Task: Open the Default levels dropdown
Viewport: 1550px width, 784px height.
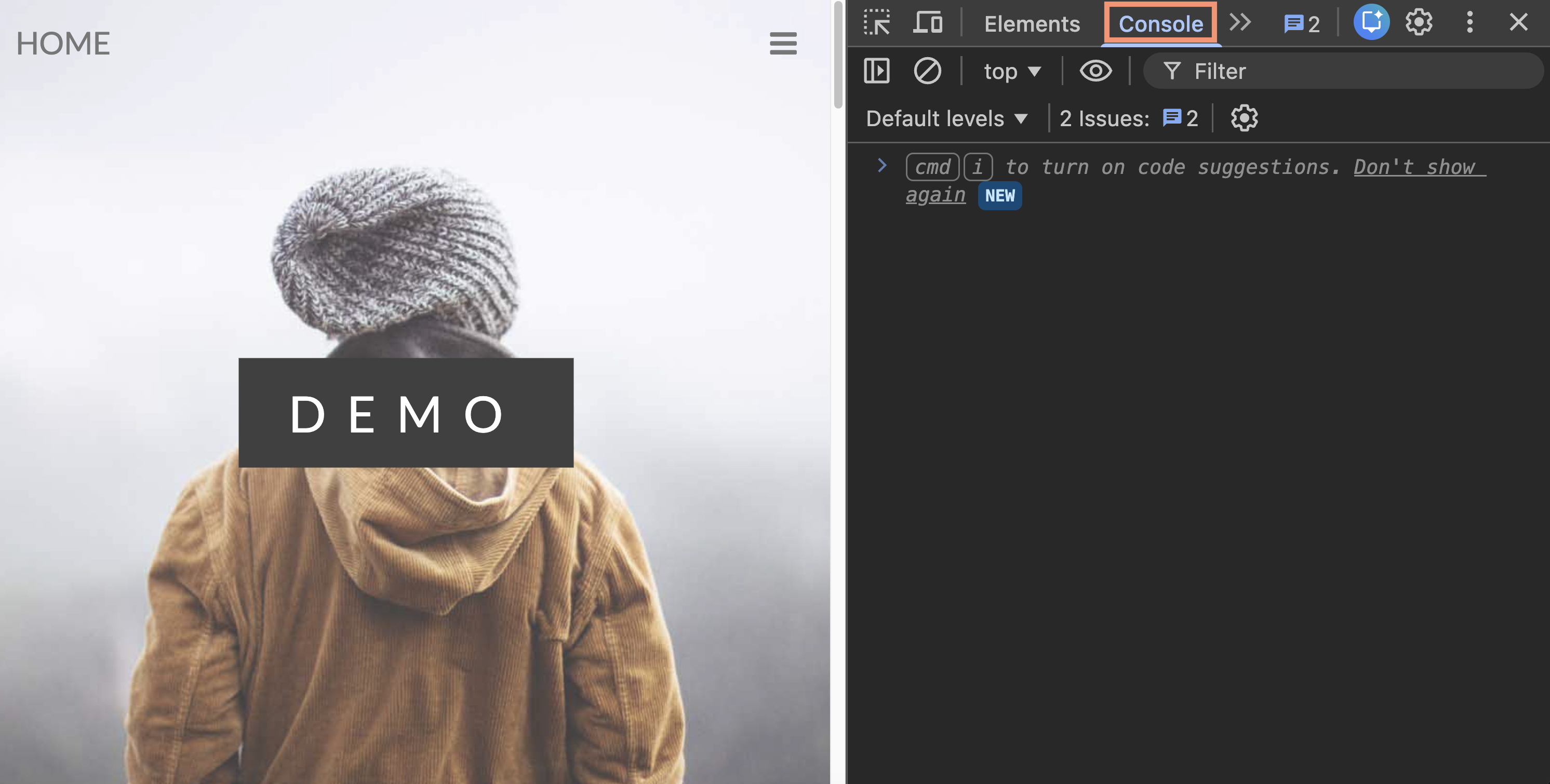Action: click(946, 118)
